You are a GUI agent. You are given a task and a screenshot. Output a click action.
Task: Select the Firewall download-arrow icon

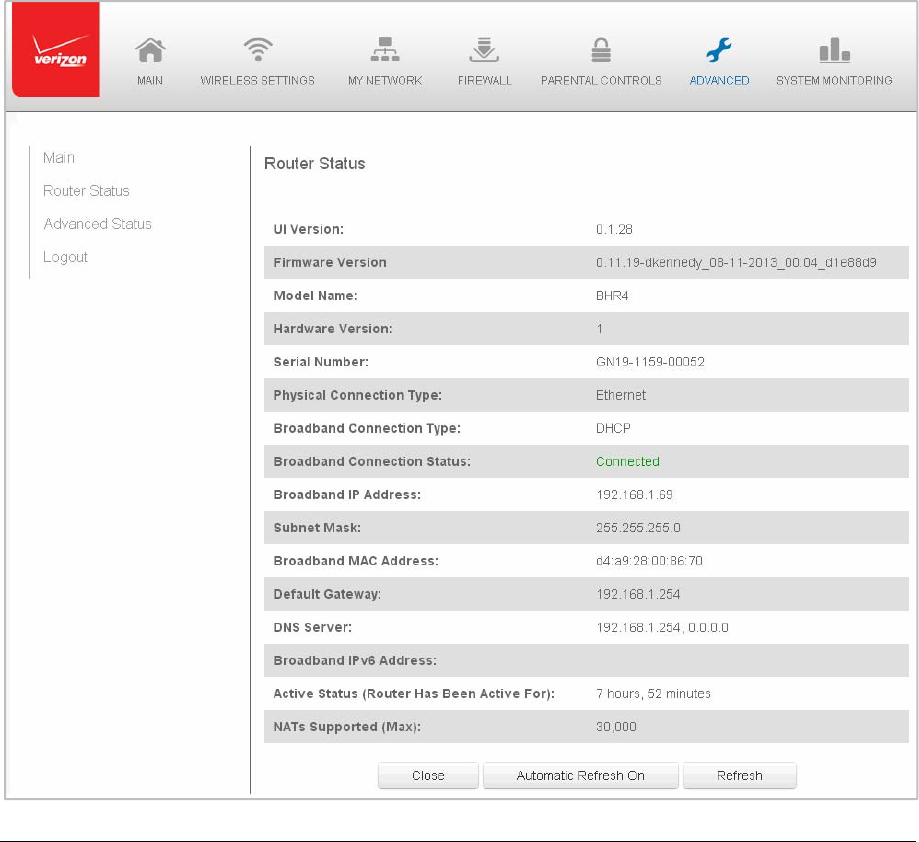coord(484,49)
